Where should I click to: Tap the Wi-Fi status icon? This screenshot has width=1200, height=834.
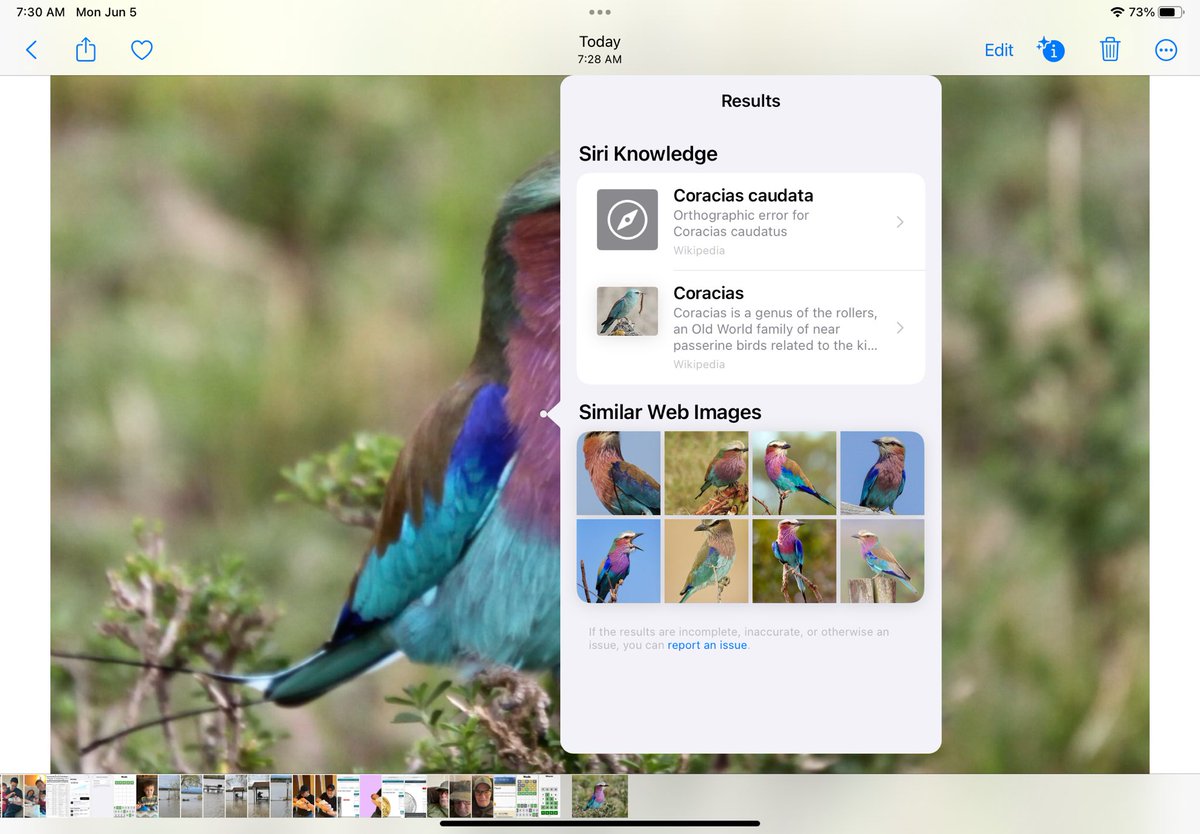tap(1117, 12)
